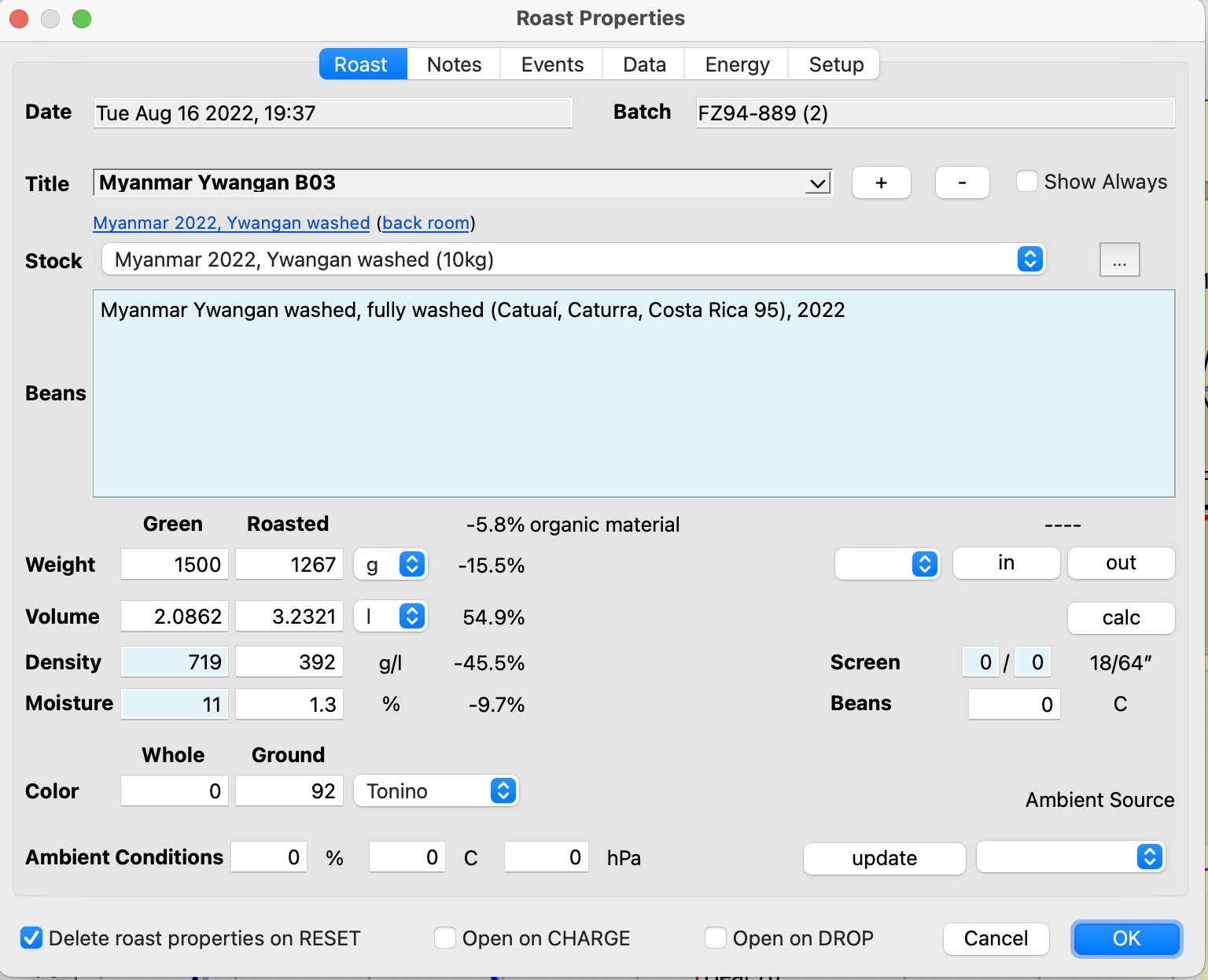
Task: Open the Tonino color system dropdown
Action: [503, 790]
